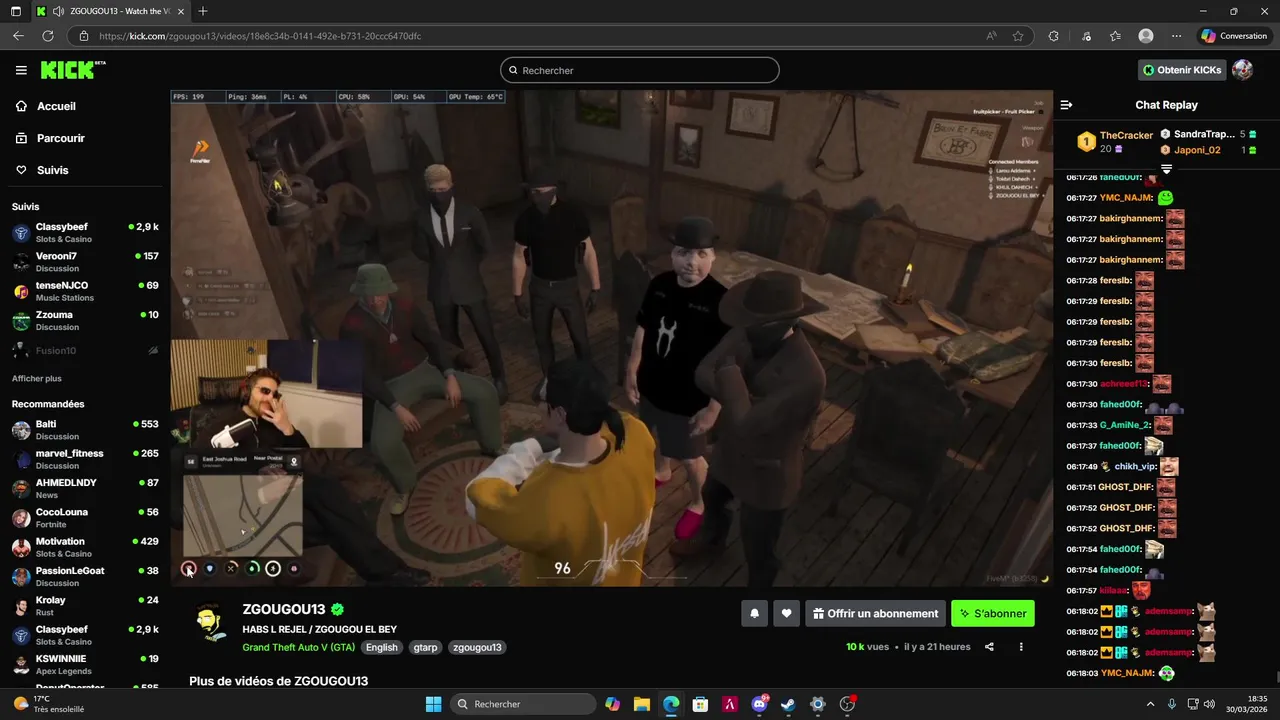The width and height of the screenshot is (1280, 720).
Task: Open File Explorer from taskbar
Action: pos(642,704)
